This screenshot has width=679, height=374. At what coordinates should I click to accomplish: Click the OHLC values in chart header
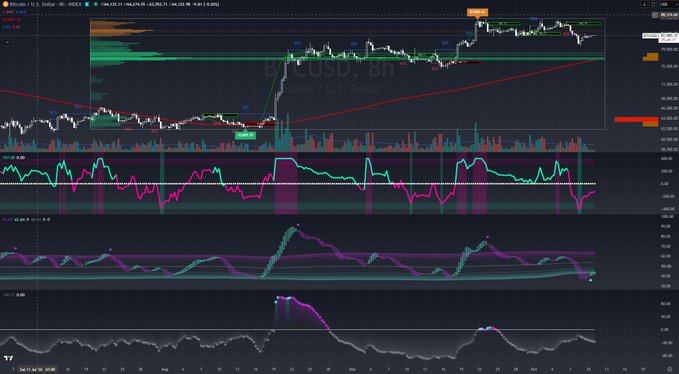tap(160, 4)
